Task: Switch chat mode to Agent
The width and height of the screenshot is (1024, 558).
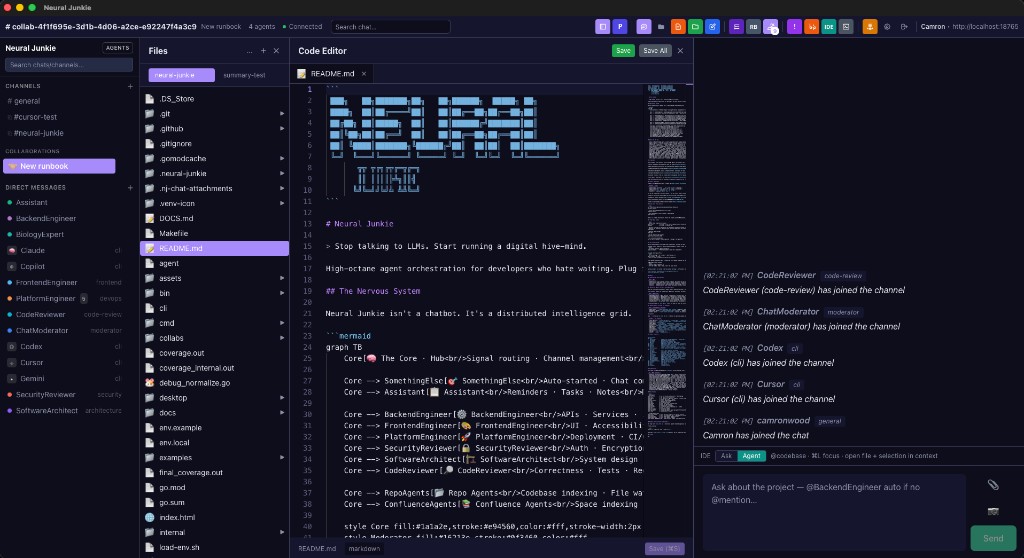Action: pos(751,456)
